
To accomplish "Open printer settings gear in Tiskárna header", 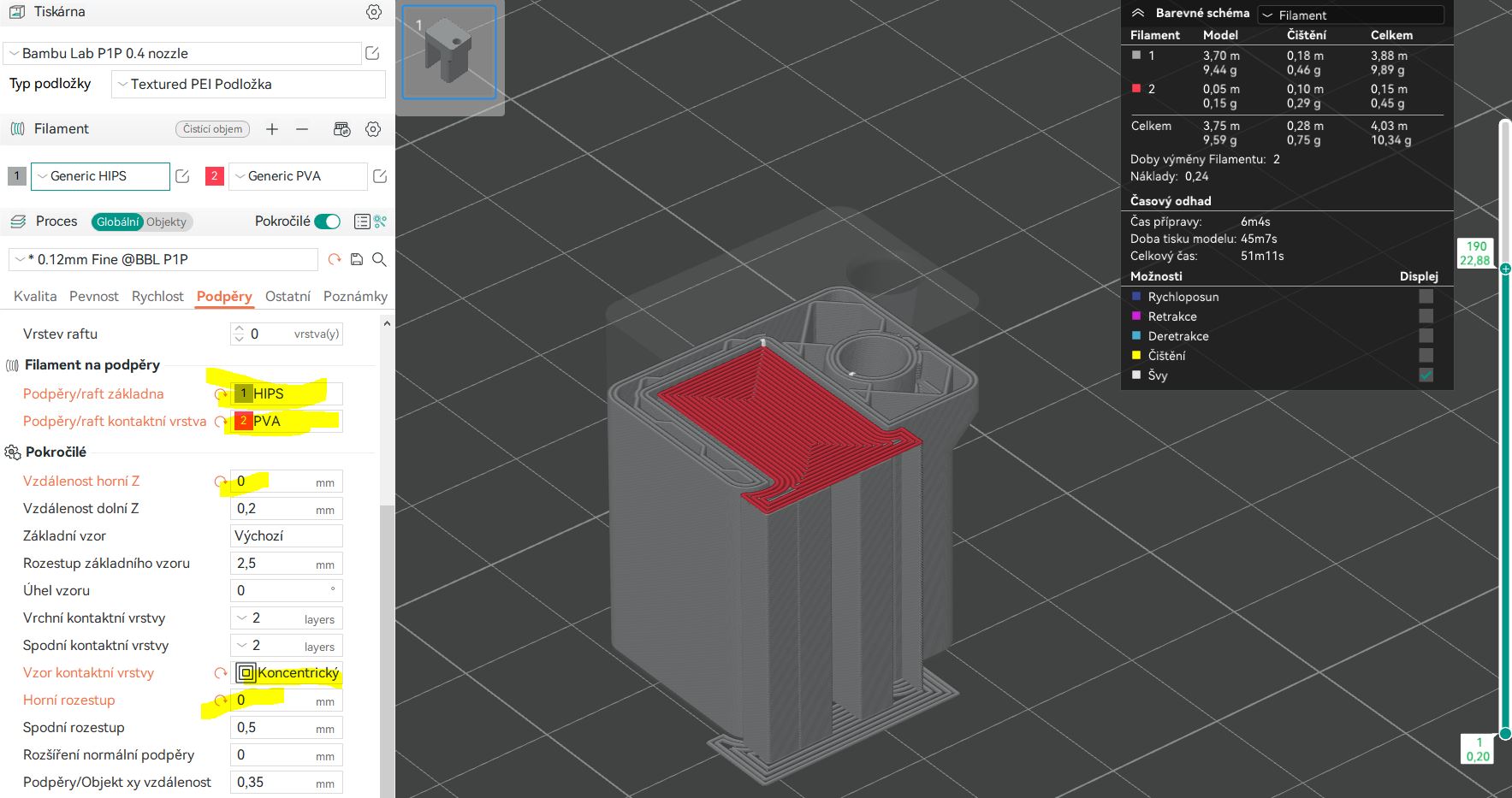I will tap(374, 12).
